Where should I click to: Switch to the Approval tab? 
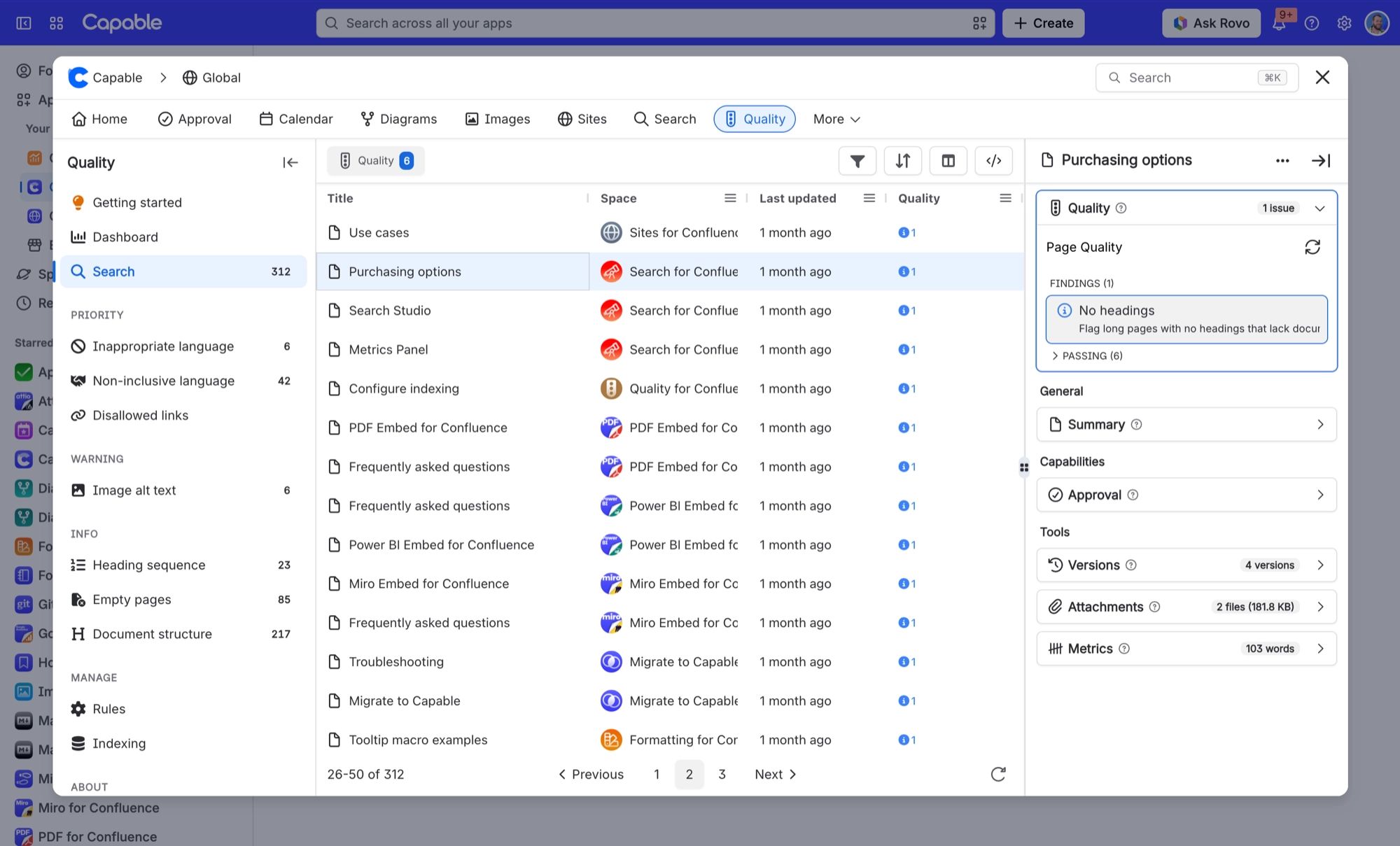(x=195, y=119)
